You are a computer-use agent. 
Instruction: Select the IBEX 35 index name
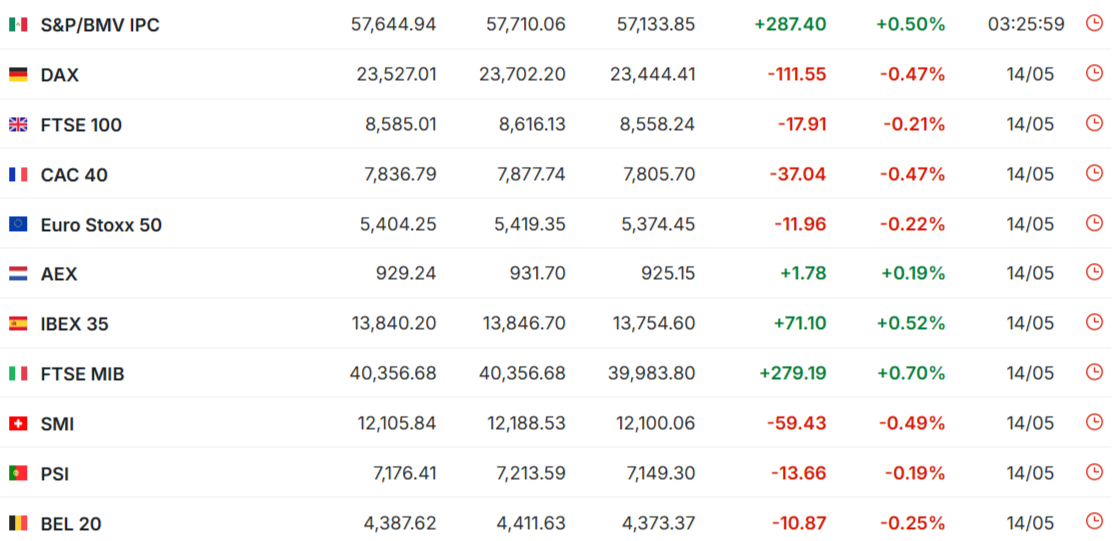[75, 324]
